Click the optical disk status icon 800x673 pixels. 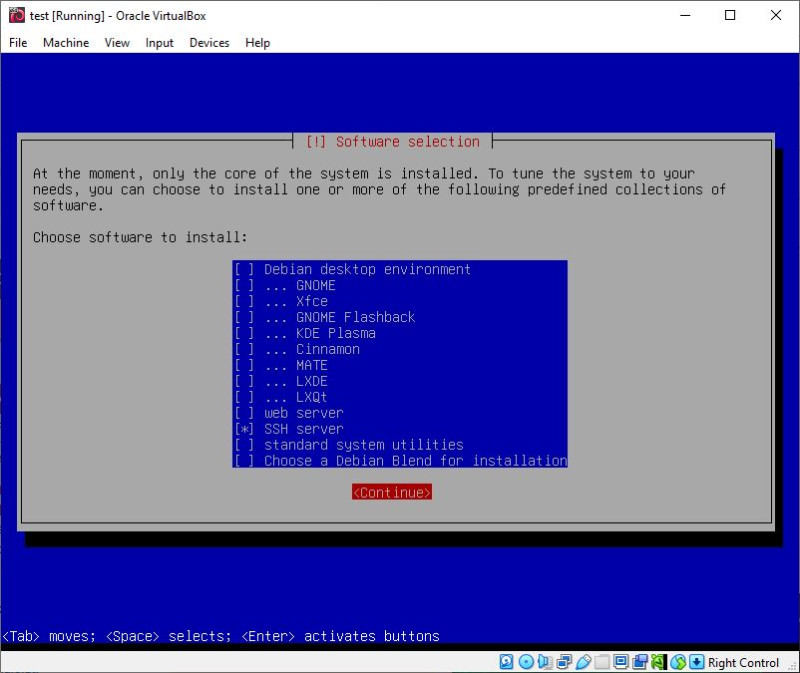[x=526, y=662]
